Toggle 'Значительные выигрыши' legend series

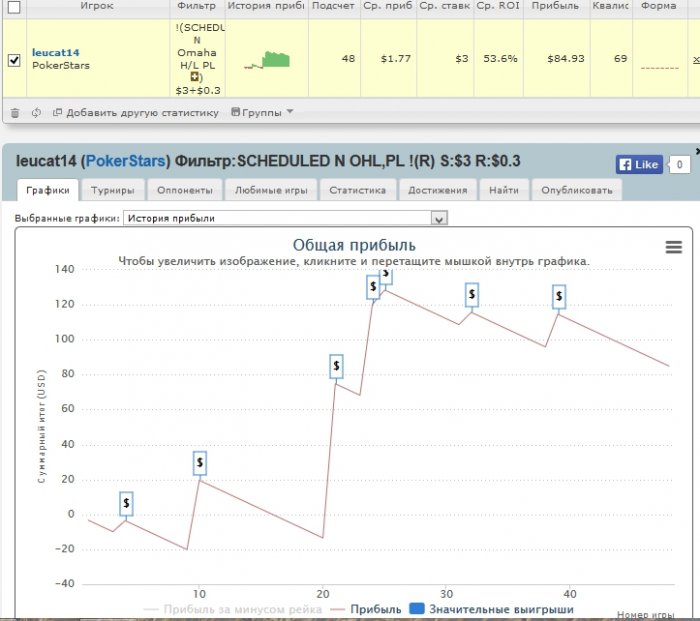492,609
